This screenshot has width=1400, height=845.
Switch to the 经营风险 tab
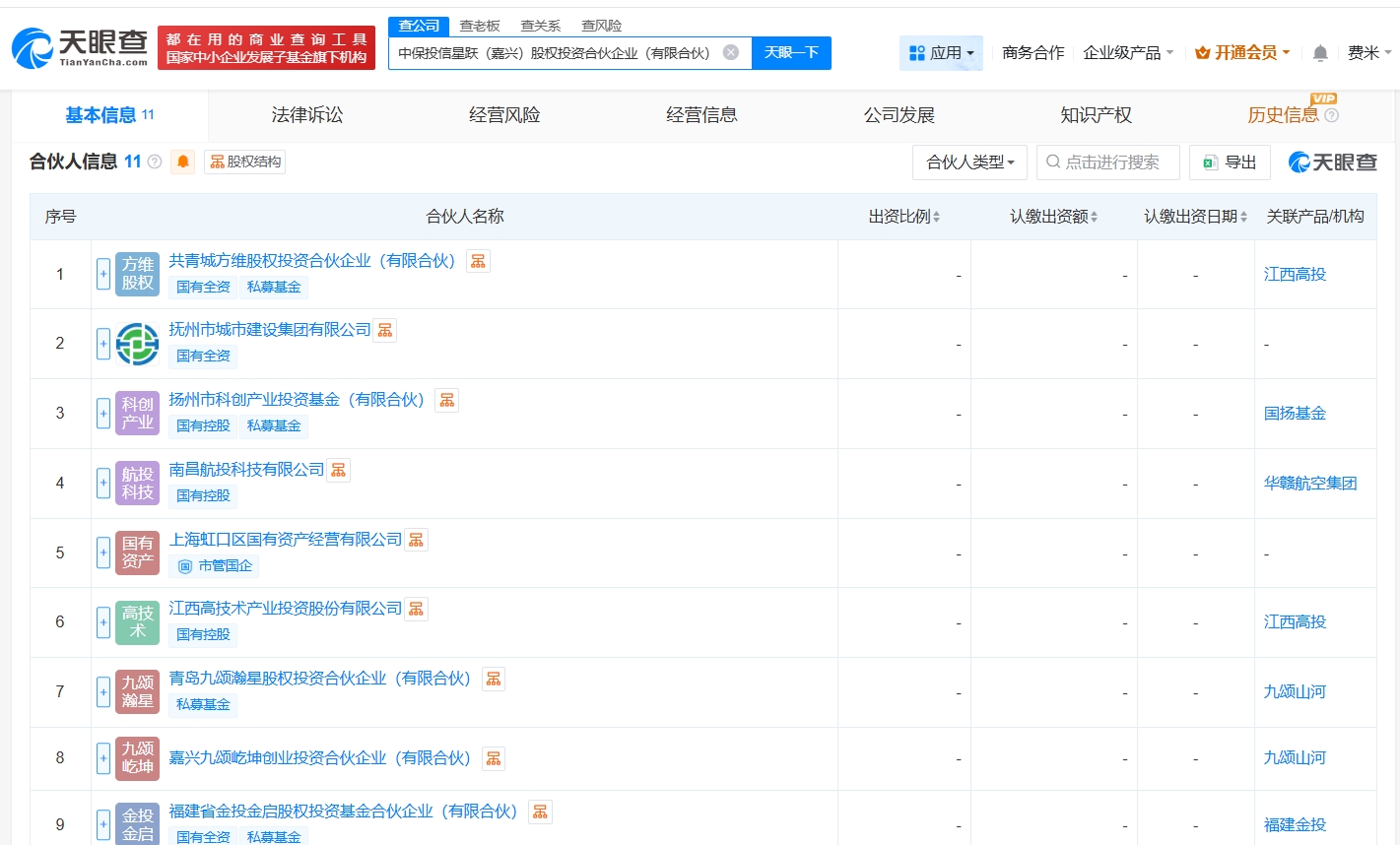504,115
